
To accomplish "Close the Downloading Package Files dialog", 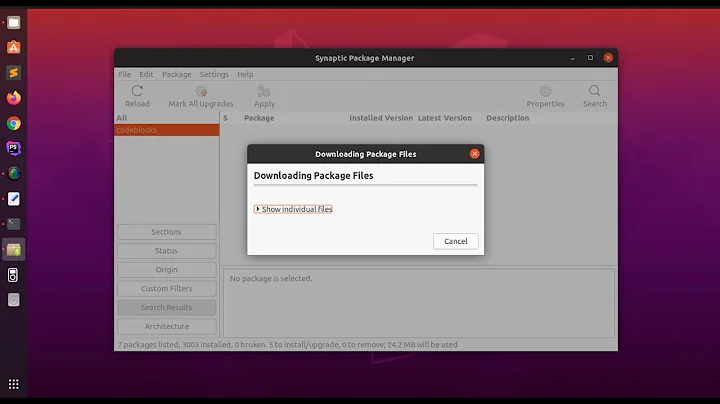I will coord(474,154).
